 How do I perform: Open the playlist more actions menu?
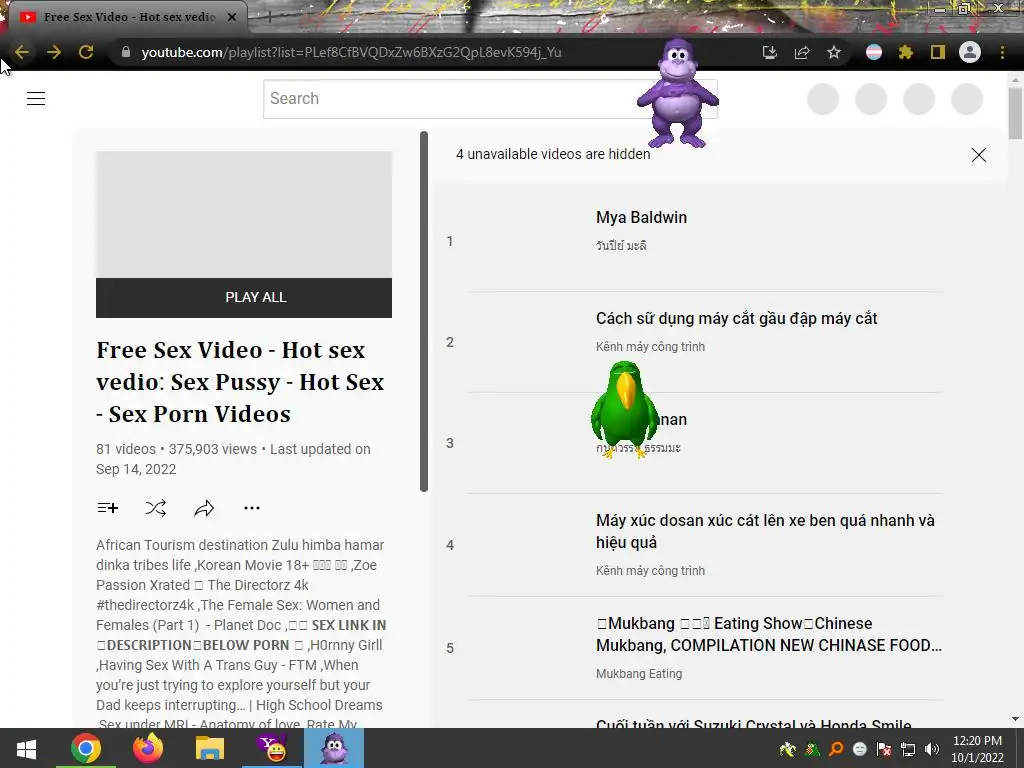[x=252, y=508]
